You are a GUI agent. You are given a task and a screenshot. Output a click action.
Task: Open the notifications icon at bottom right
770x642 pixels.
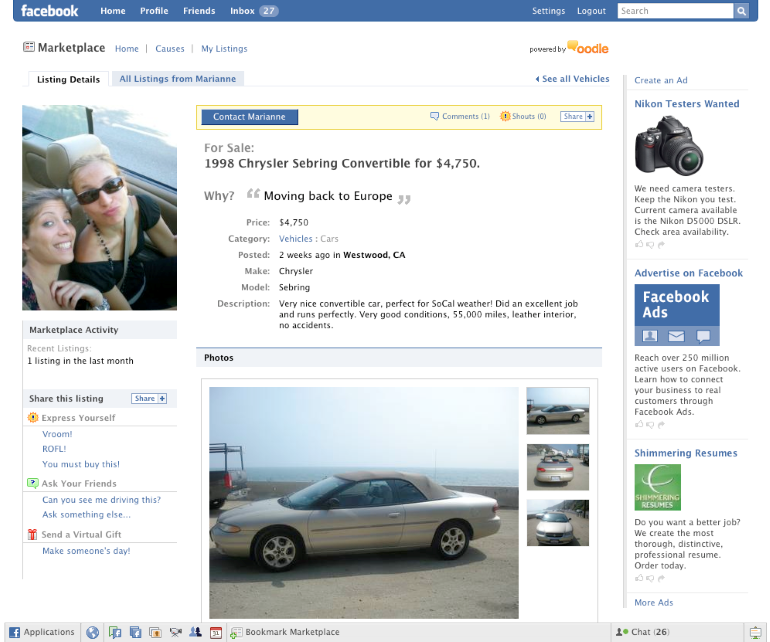[x=756, y=632]
